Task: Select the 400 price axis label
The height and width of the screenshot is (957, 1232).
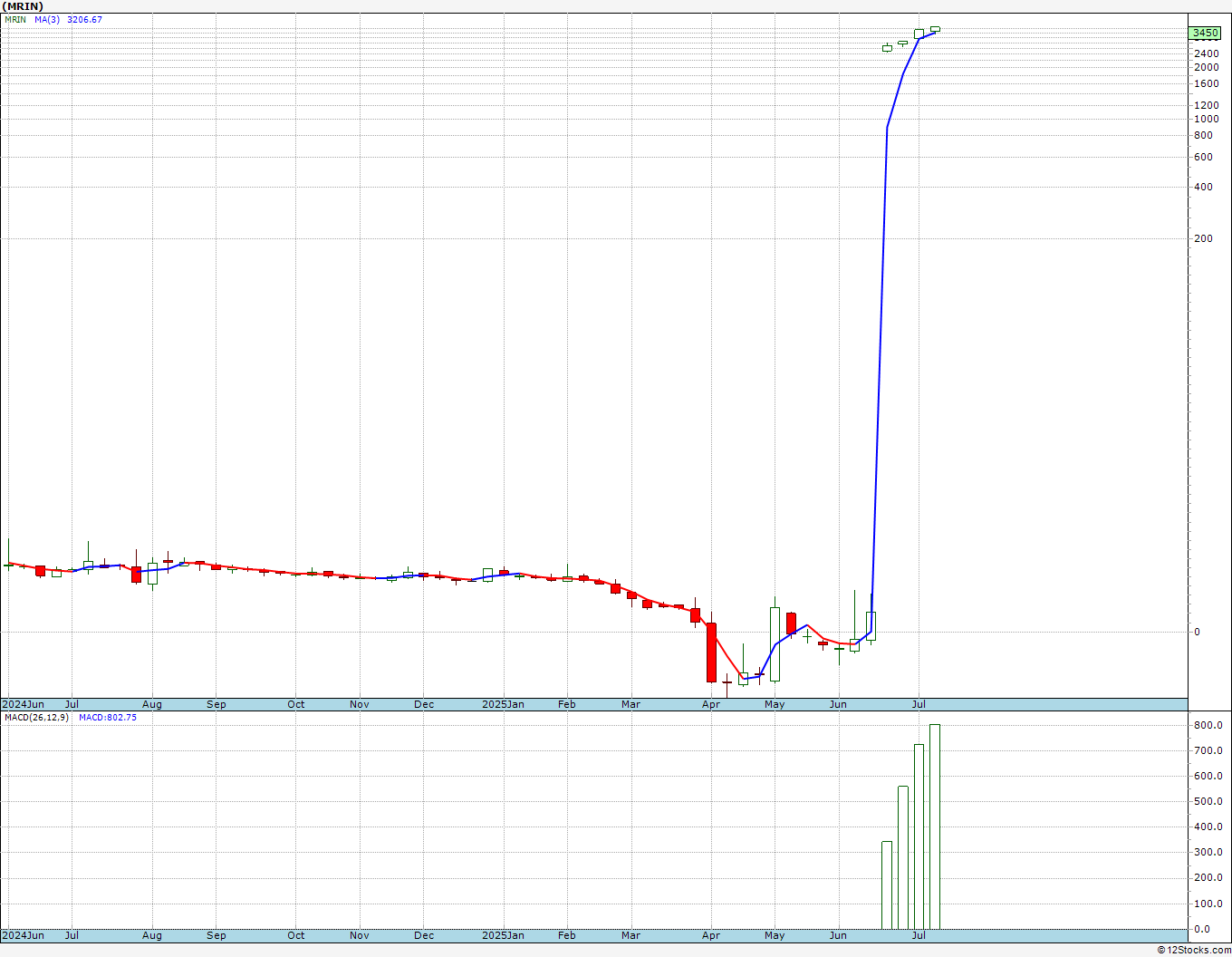Action: point(1203,188)
